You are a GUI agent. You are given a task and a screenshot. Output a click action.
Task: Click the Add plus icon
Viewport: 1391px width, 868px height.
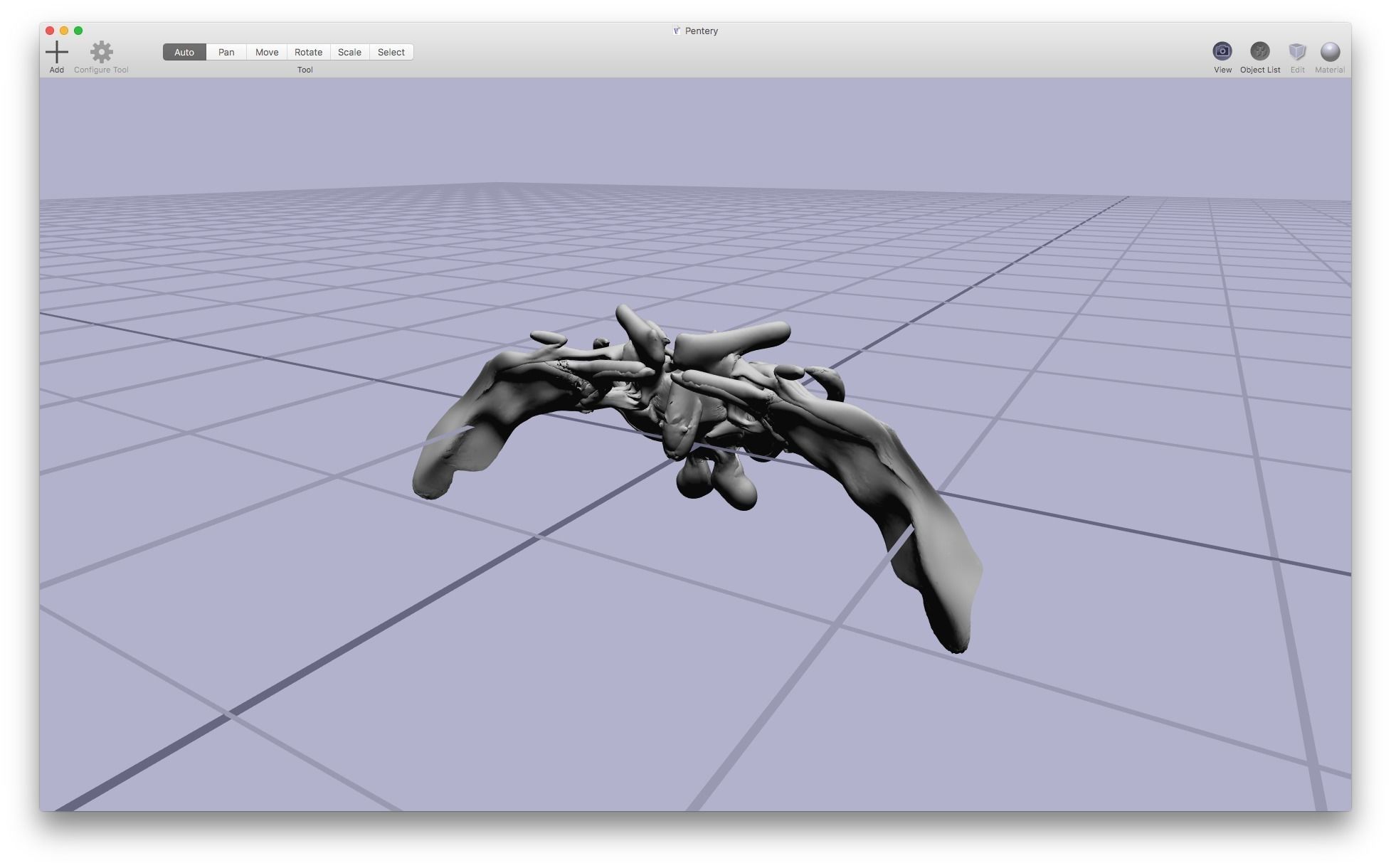click(x=56, y=51)
